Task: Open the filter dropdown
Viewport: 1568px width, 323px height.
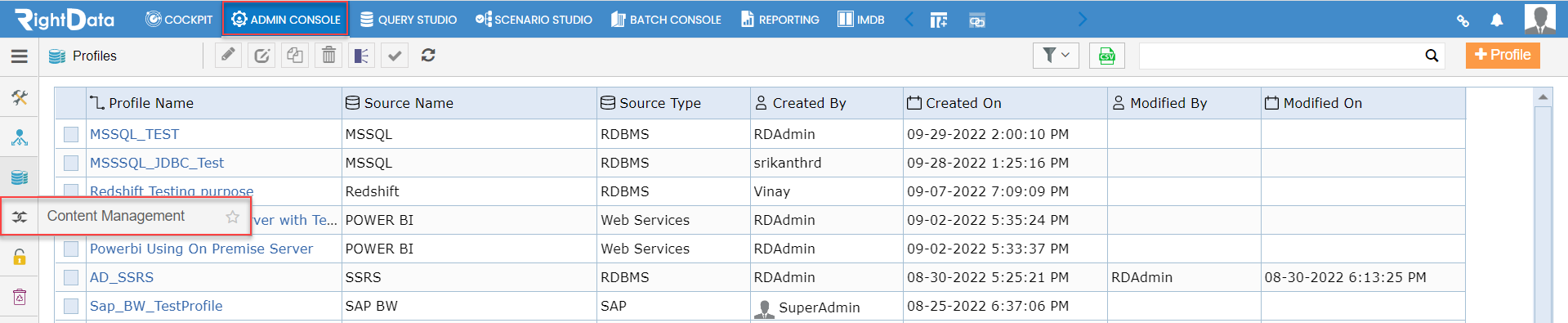Action: 1056,56
